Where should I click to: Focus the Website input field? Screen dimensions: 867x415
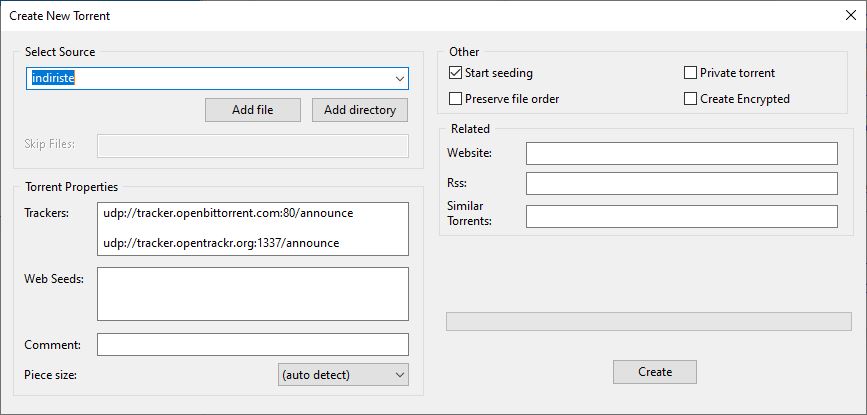(x=682, y=154)
